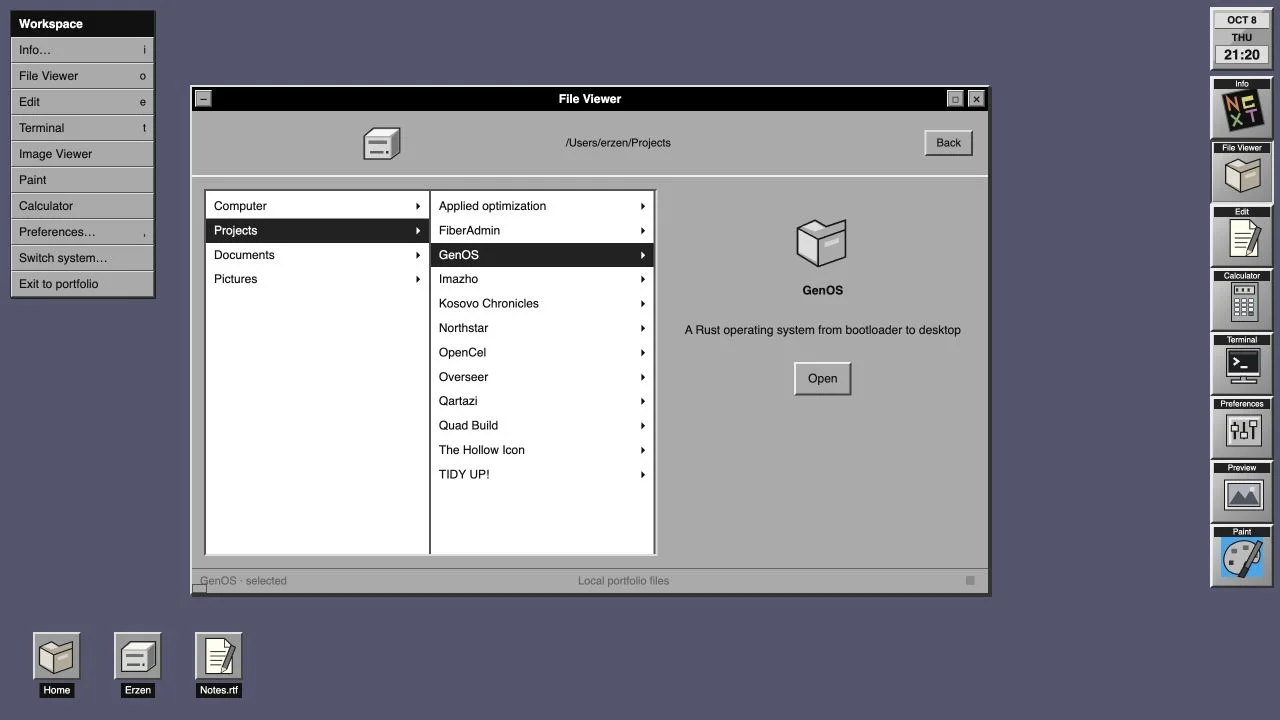
Task: Open the Edit app in the dock
Action: 1242,236
